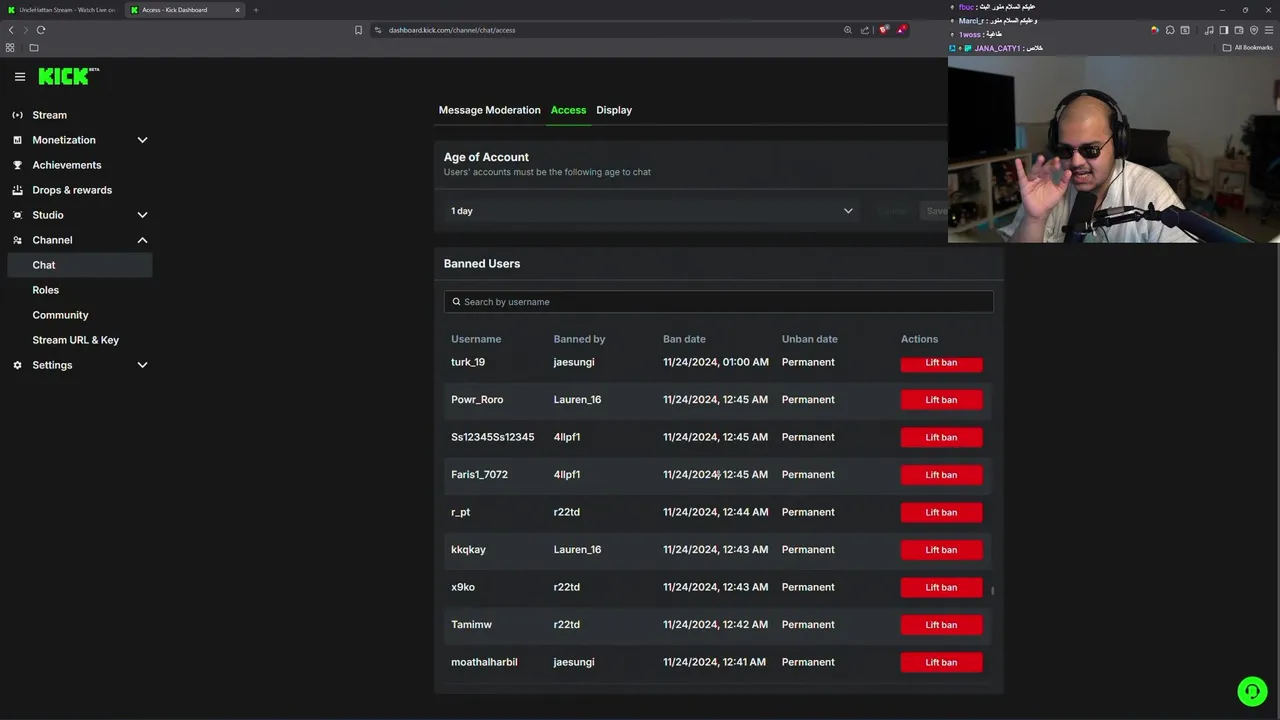
Task: Open All Bookmarks folder
Action: (x=1248, y=48)
